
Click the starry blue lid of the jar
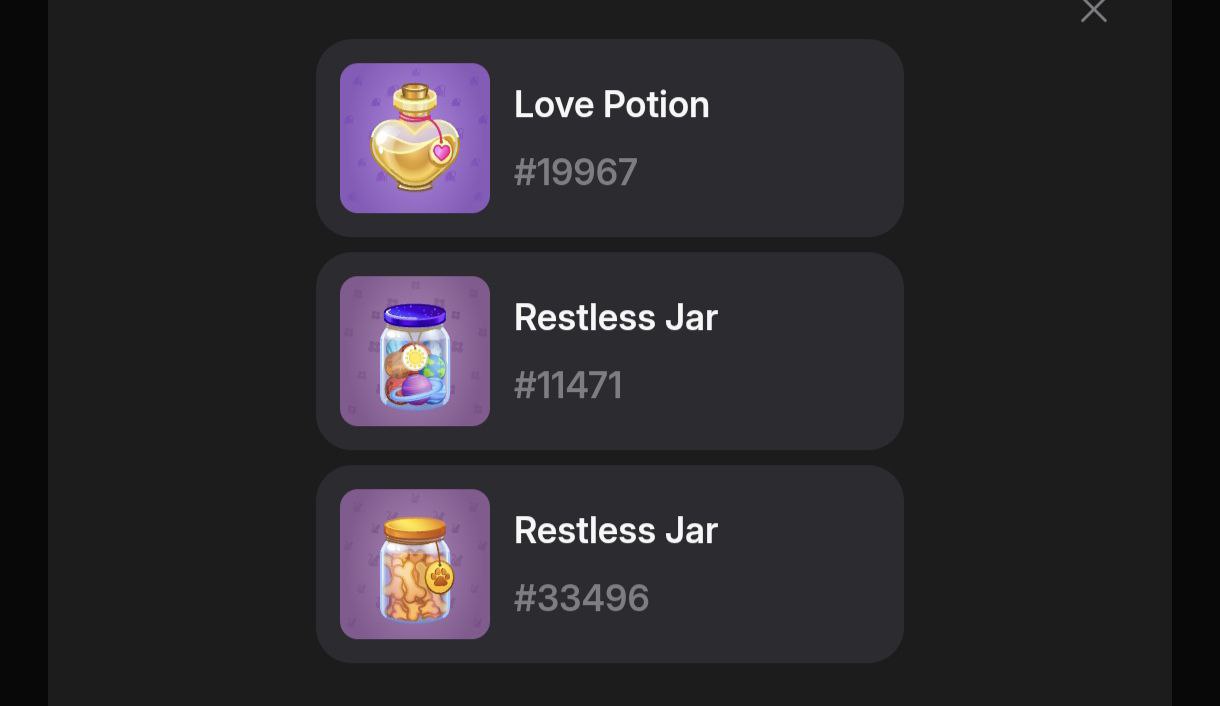click(415, 315)
